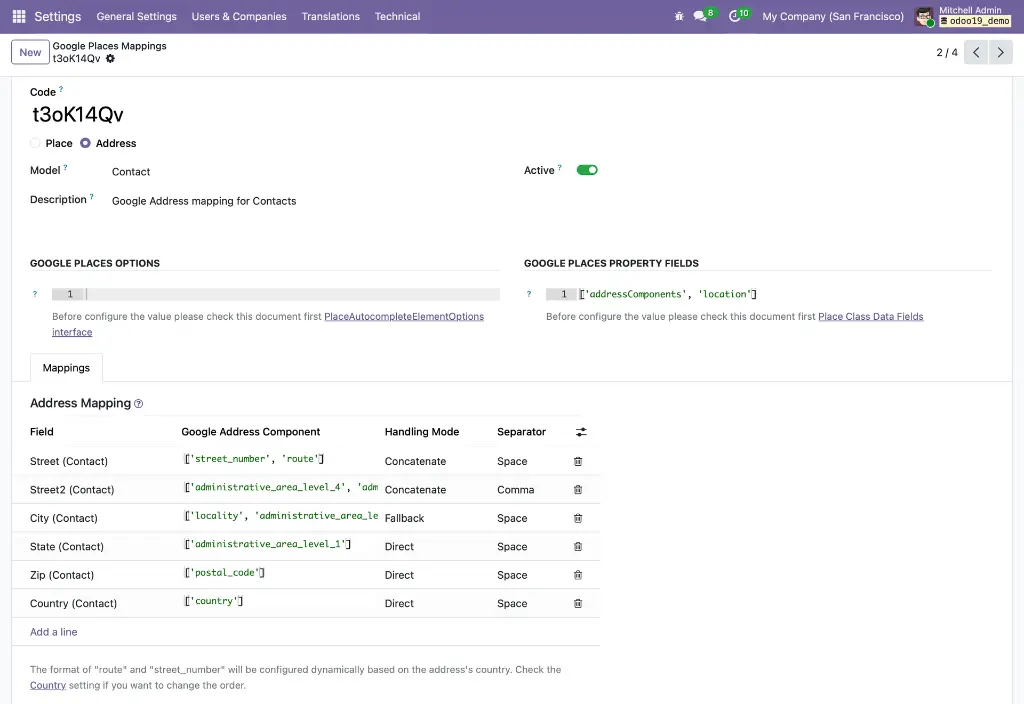The height and width of the screenshot is (704, 1024).
Task: Select the Address radio option
Action: 85,143
